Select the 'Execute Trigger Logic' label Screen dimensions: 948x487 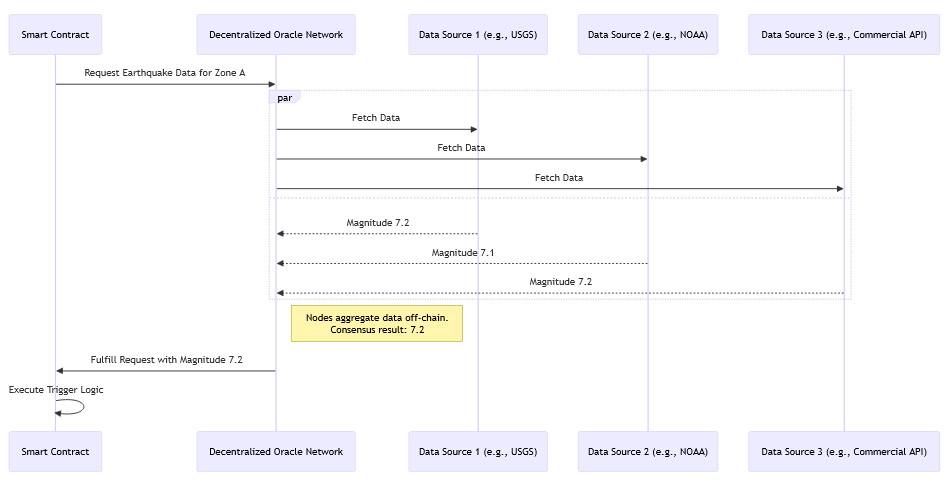click(56, 389)
